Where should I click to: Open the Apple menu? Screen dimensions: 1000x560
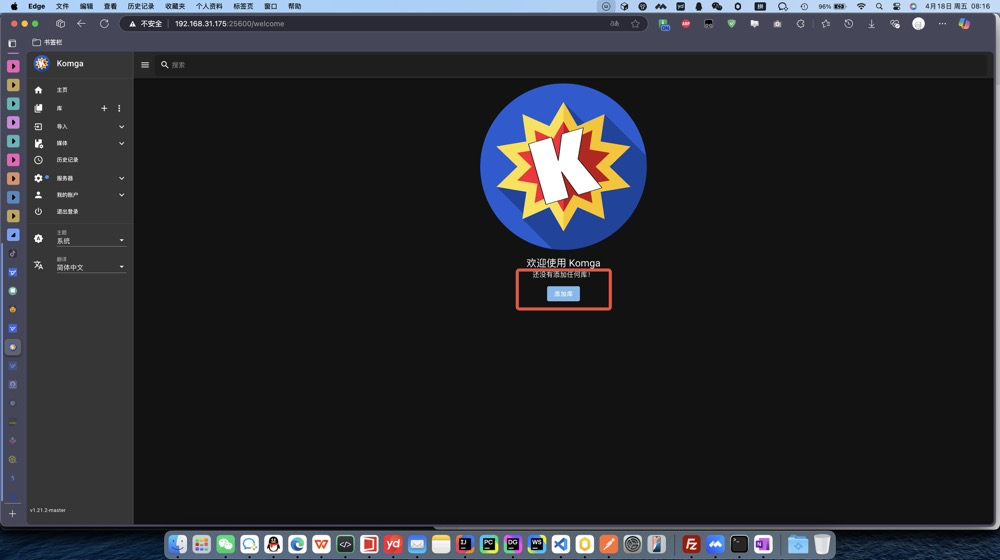13,6
